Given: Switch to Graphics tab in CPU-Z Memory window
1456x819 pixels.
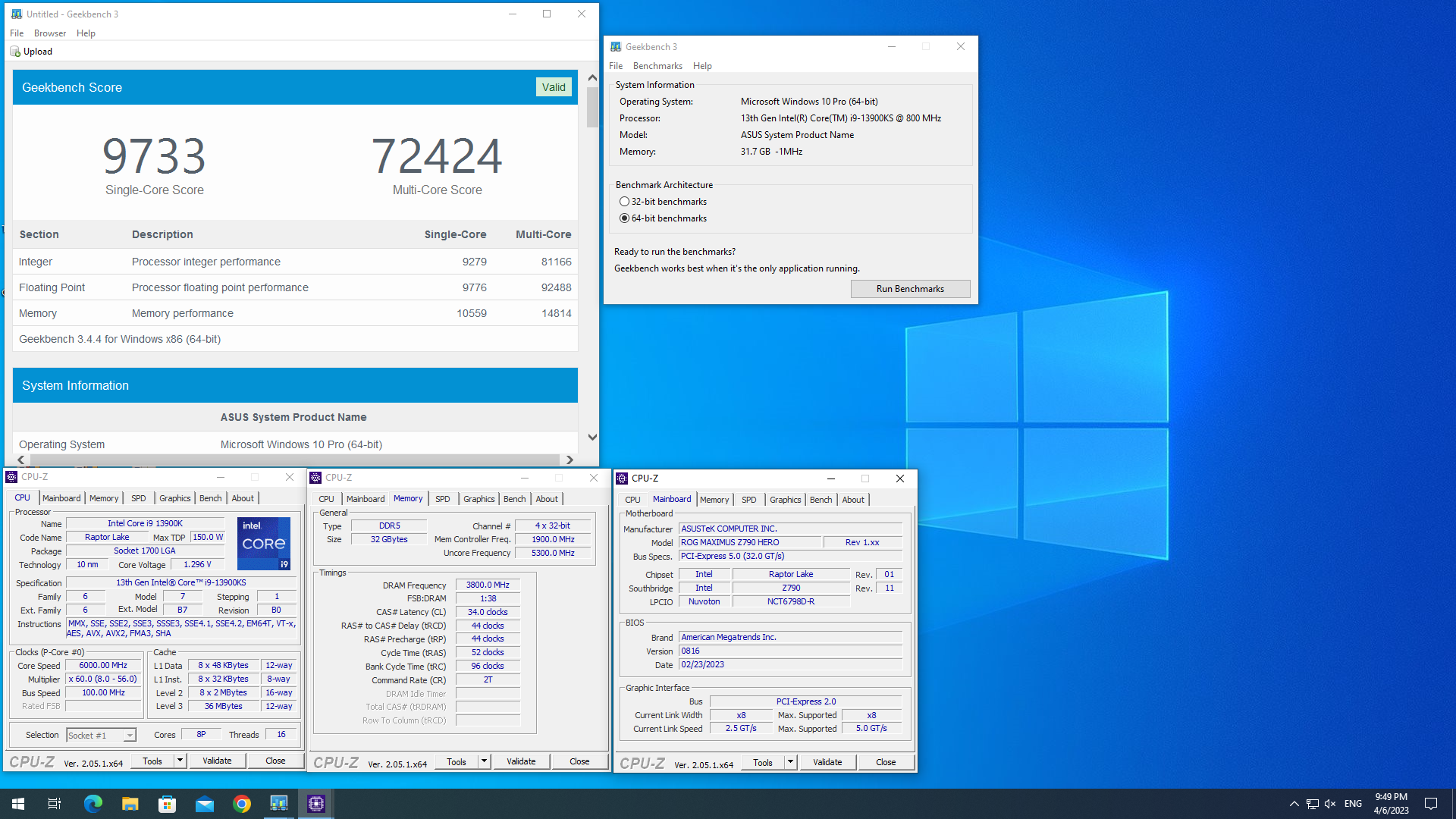Looking at the screenshot, I should click(x=479, y=499).
